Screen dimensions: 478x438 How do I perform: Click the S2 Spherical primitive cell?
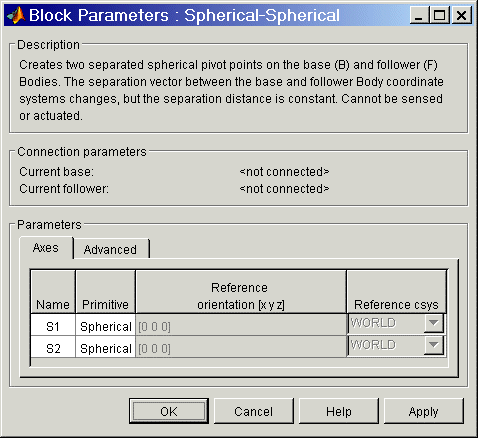(x=106, y=348)
